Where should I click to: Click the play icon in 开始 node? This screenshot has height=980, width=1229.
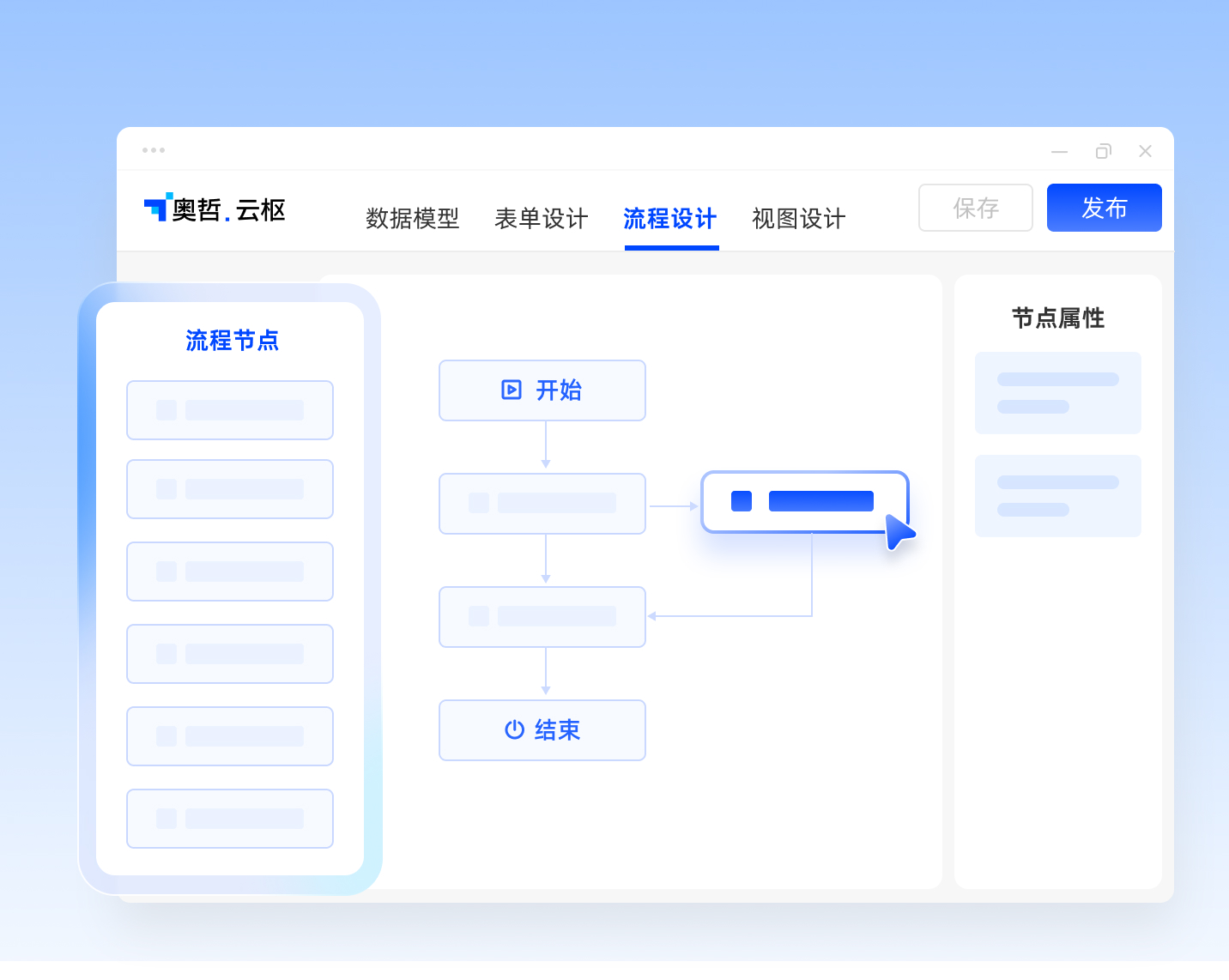point(512,390)
